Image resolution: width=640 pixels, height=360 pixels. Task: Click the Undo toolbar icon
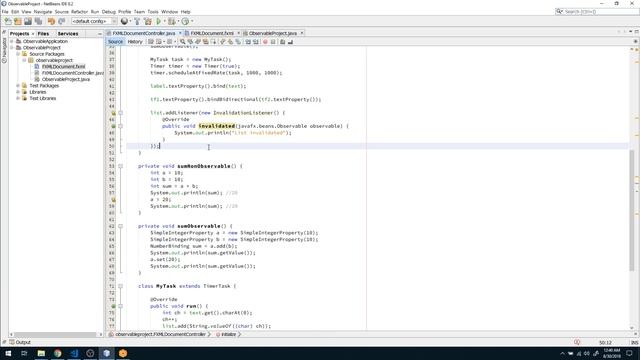pyautogui.click(x=51, y=21)
